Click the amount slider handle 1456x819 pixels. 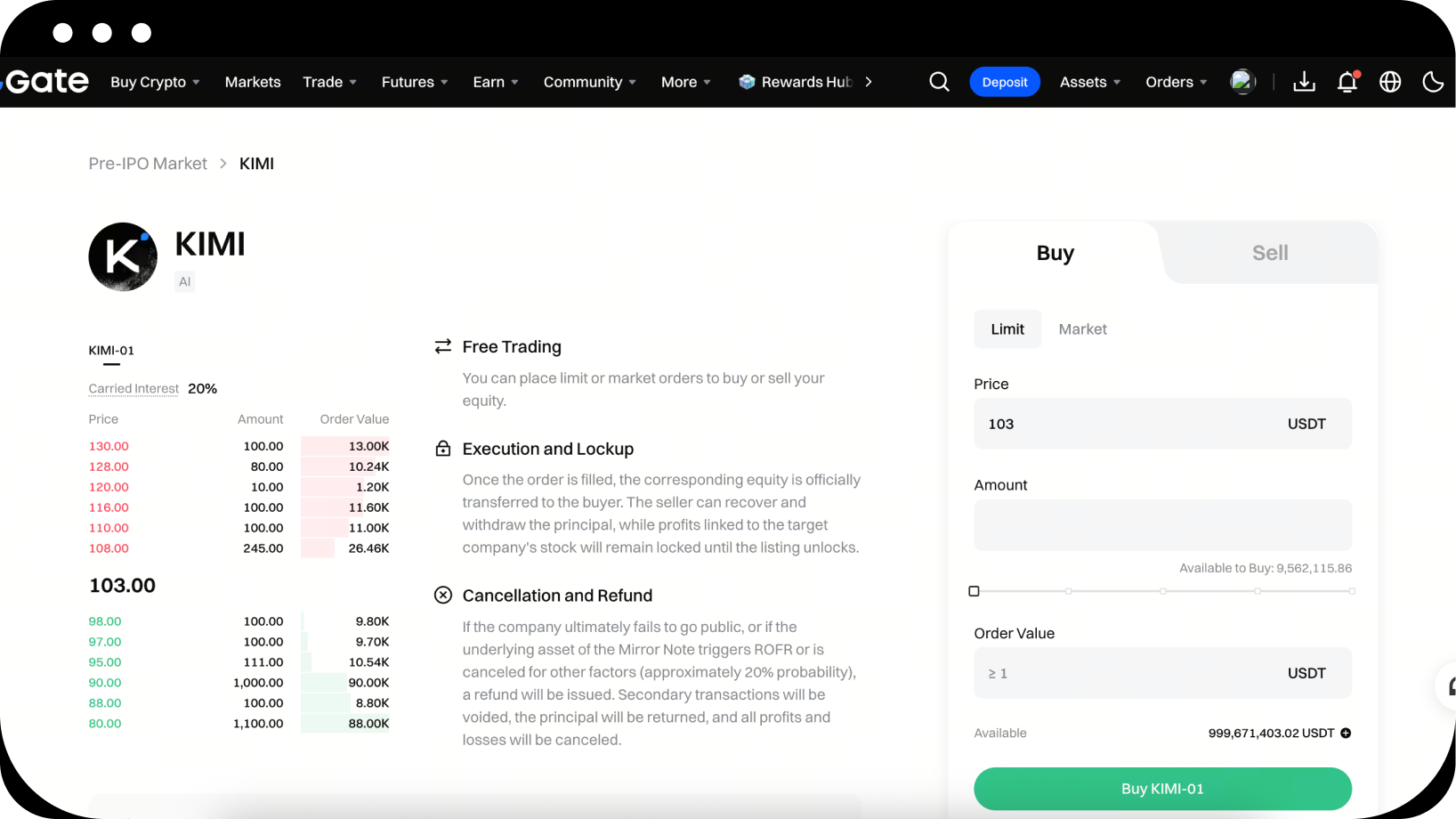click(974, 591)
